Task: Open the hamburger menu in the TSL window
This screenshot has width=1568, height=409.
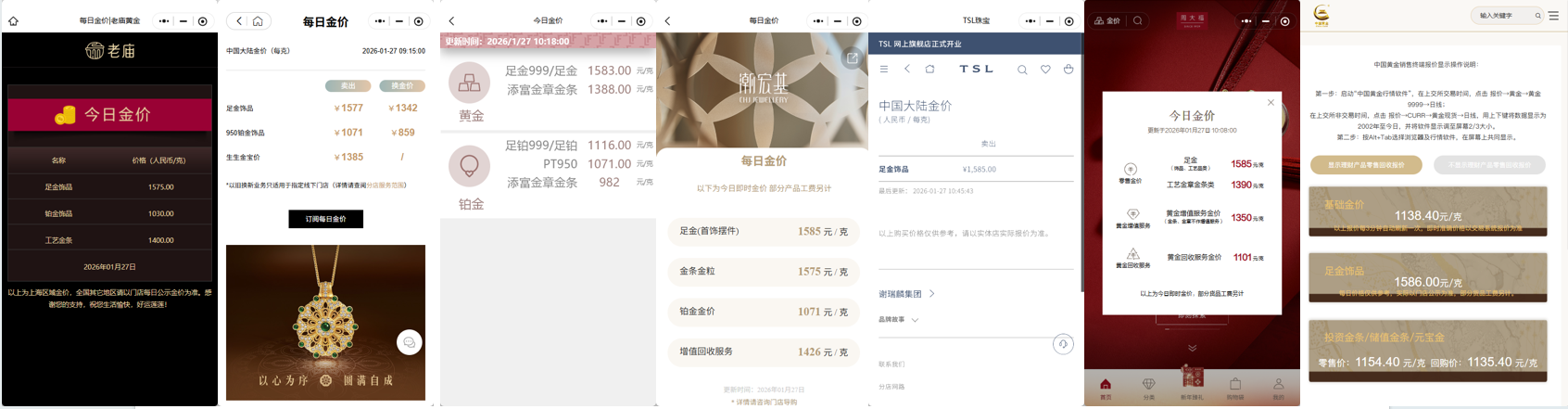Action: click(x=884, y=69)
